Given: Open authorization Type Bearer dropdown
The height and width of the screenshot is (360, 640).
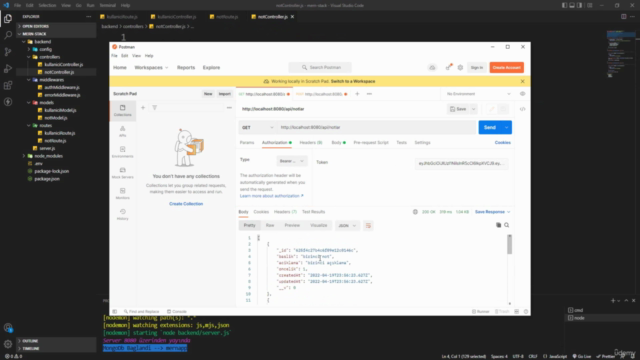Looking at the screenshot, I should (x=291, y=161).
